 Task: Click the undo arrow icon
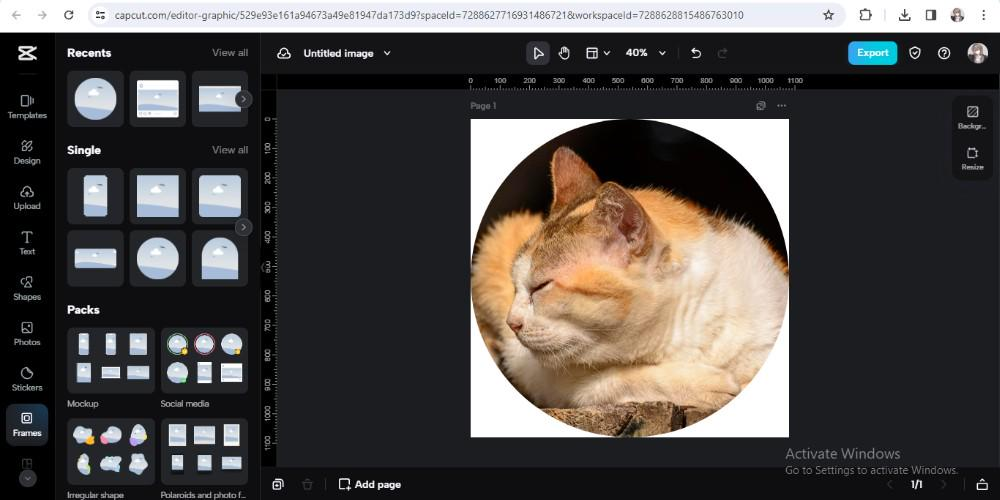[x=696, y=53]
